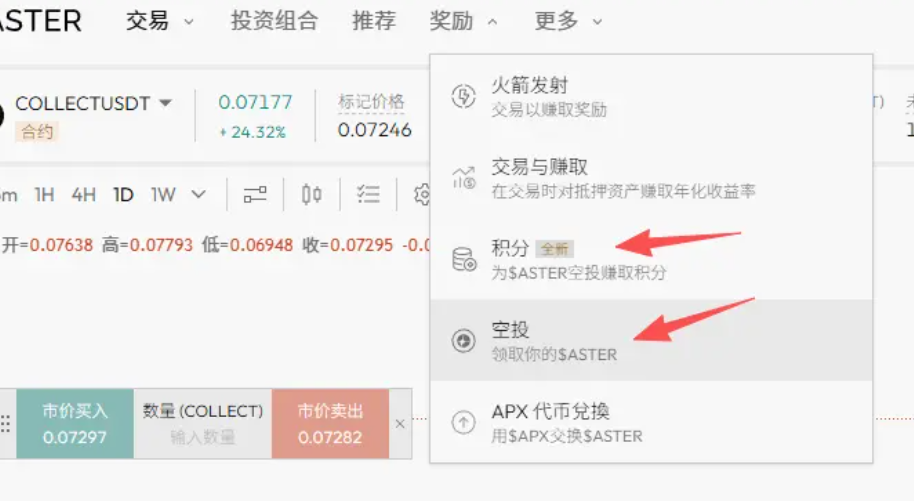
Task: Open the chart settings gear icon
Action: (422, 194)
